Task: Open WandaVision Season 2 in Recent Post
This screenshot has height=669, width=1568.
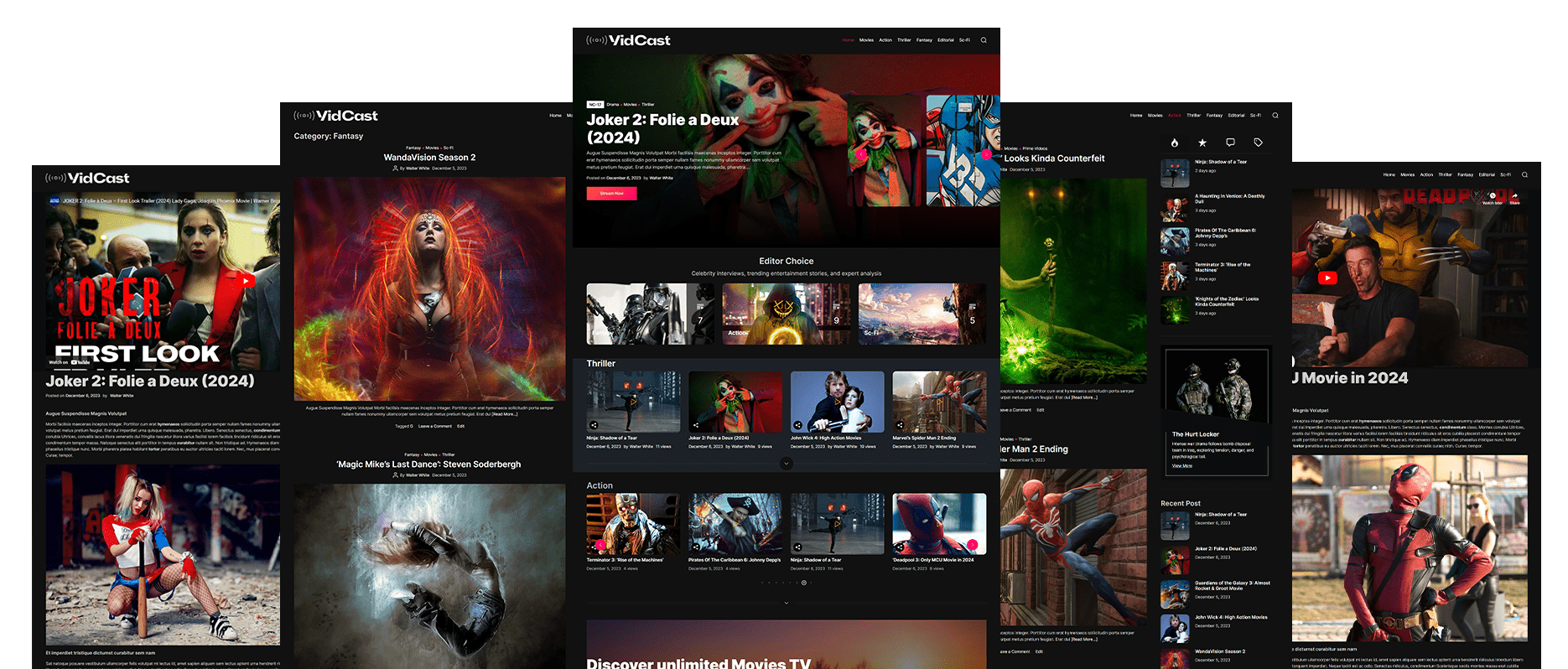Action: [1220, 651]
